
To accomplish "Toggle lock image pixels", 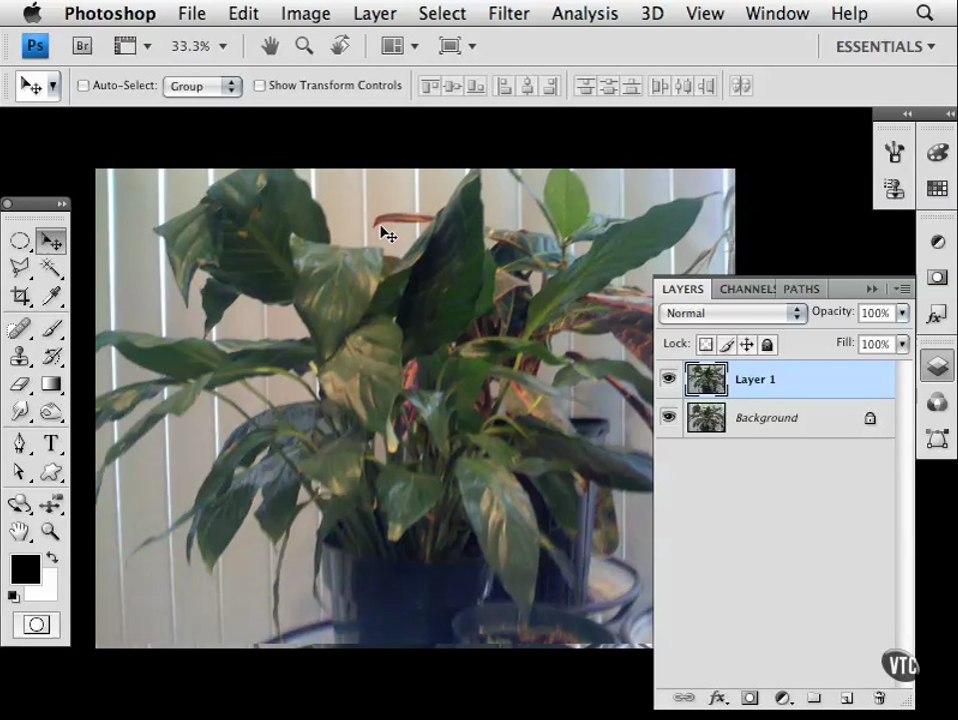I will (726, 345).
